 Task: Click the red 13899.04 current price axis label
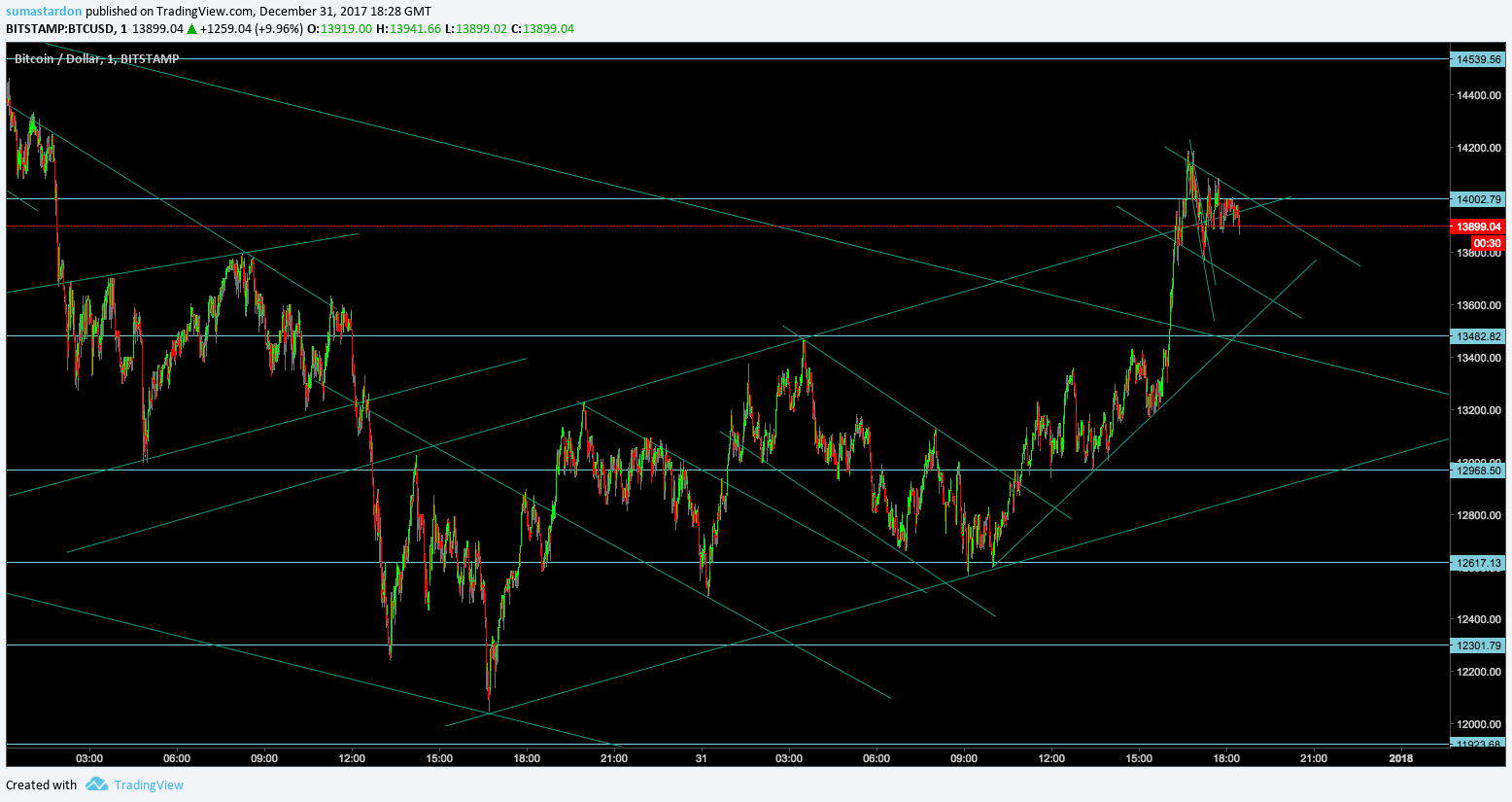1478,227
